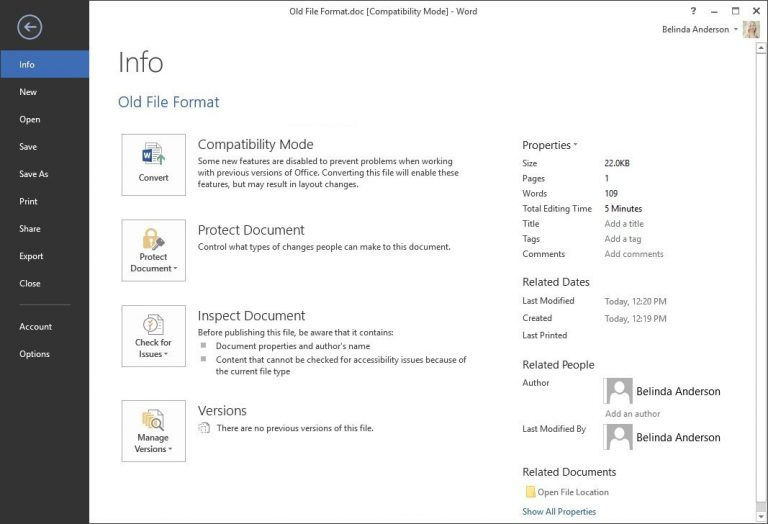This screenshot has height=524, width=768.
Task: Convert the file using the Convert button
Action: point(153,165)
